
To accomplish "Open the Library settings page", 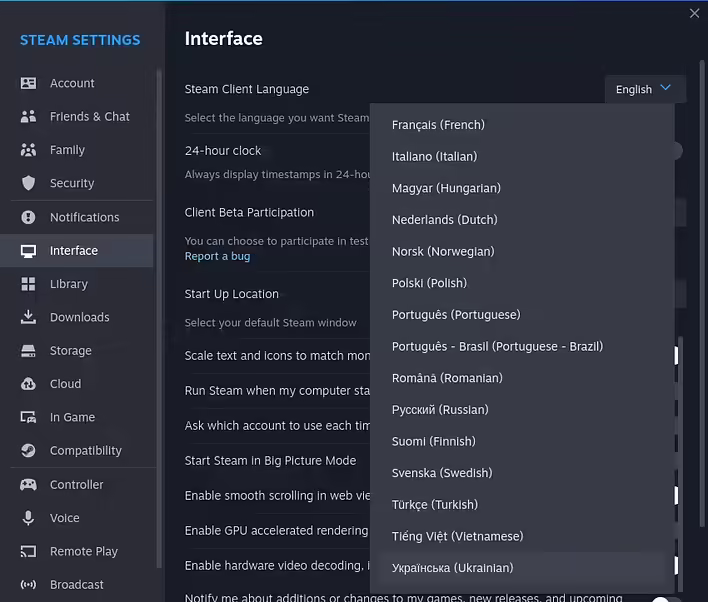I will tap(77, 284).
